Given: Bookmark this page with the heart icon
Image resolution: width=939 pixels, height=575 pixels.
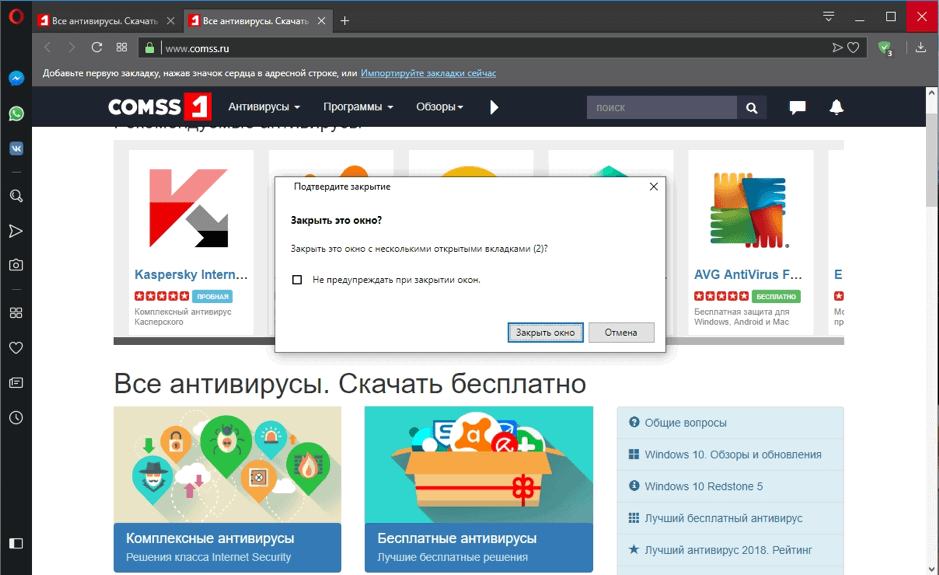Looking at the screenshot, I should 853,48.
